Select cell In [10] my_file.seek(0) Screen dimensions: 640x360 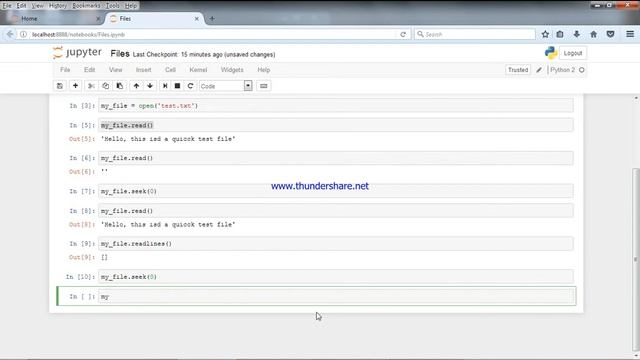[x=336, y=277]
